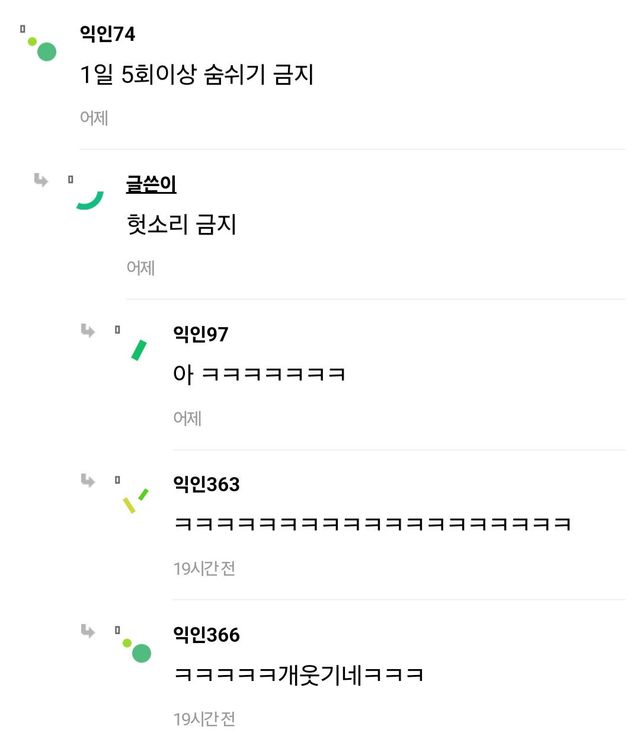Click reply arrow beside 익인363 comment
Image resolution: width=640 pixels, height=748 pixels.
88,480
